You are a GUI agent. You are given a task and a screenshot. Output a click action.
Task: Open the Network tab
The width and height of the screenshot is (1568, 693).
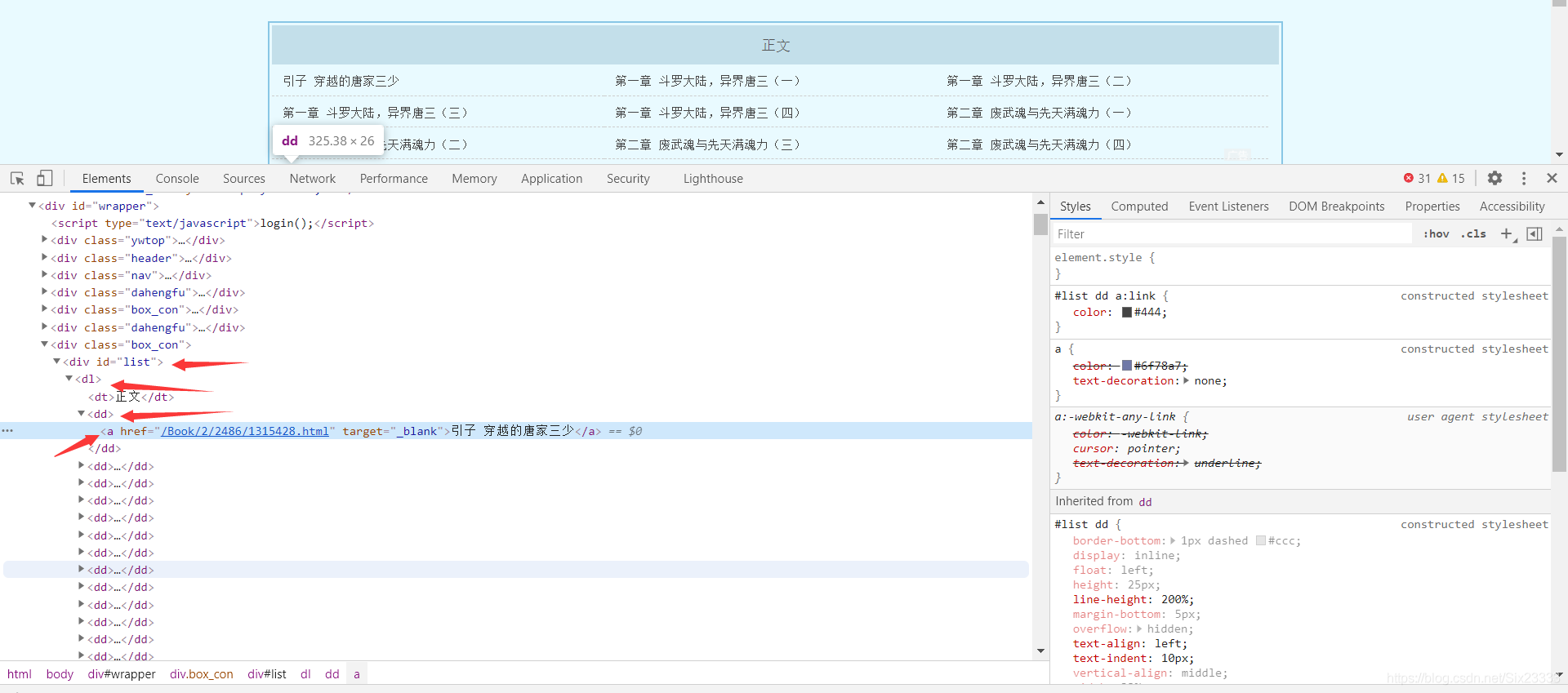pos(312,179)
